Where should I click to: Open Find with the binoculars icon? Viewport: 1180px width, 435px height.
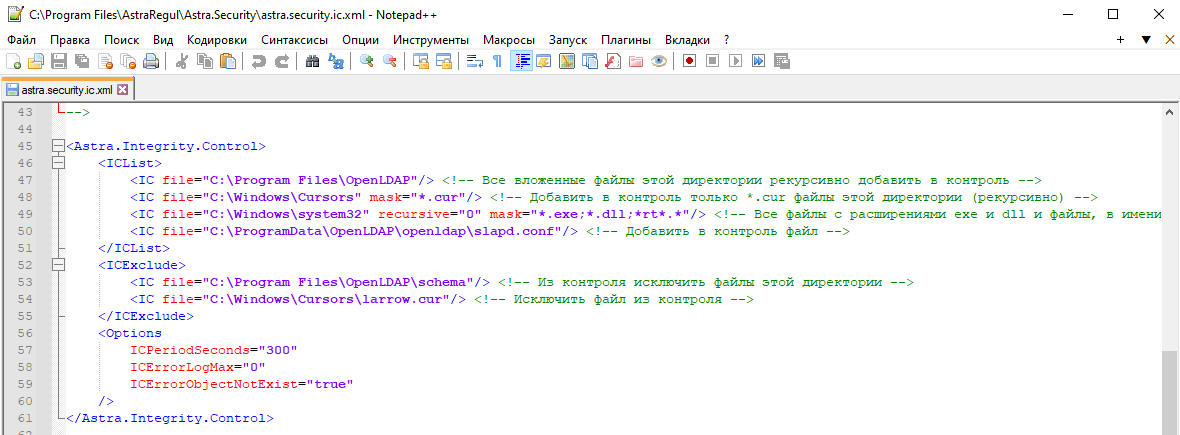313,61
